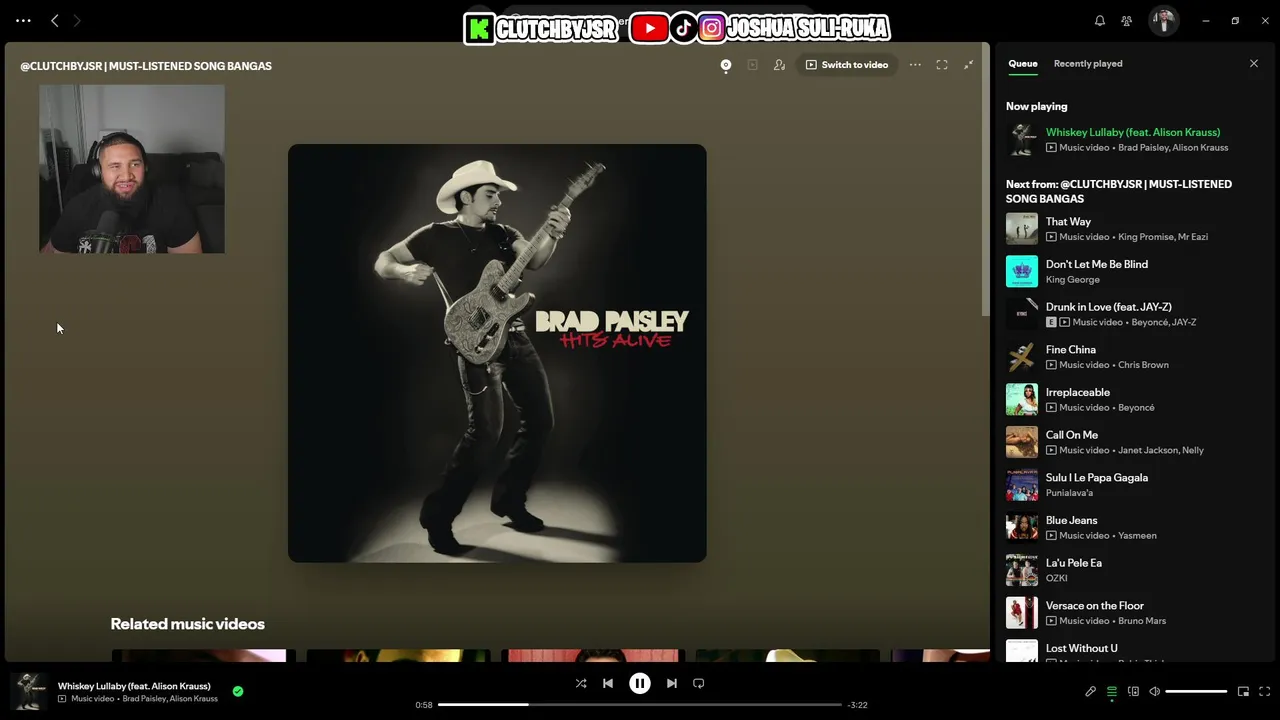Enter full screen from player bar
1280x720 pixels.
[1265, 691]
